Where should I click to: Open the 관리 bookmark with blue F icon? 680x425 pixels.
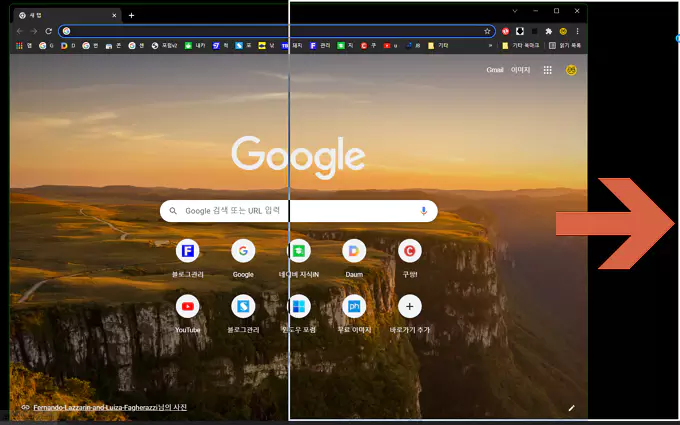(x=320, y=46)
